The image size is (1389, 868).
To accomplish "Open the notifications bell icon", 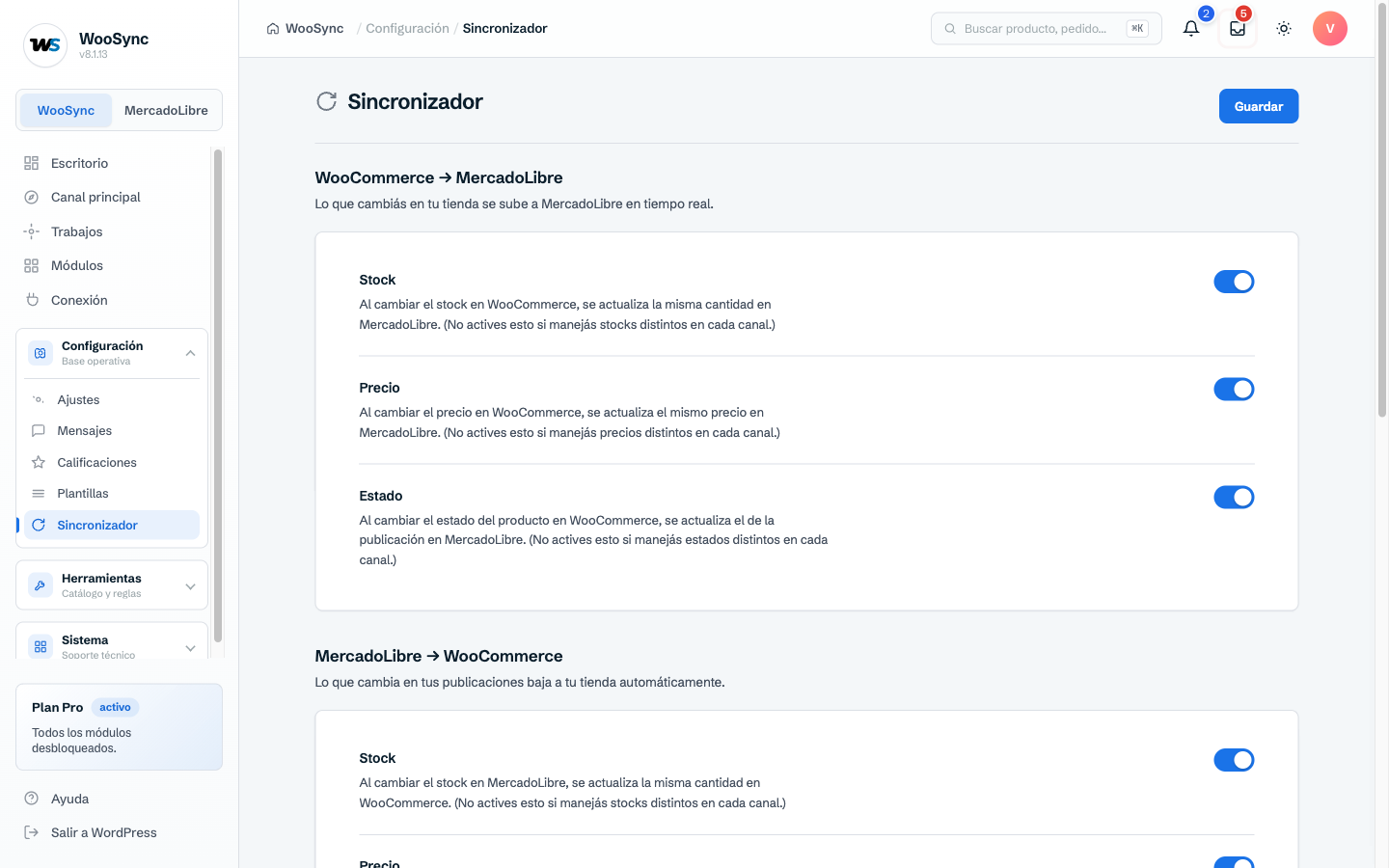I will point(1191,29).
